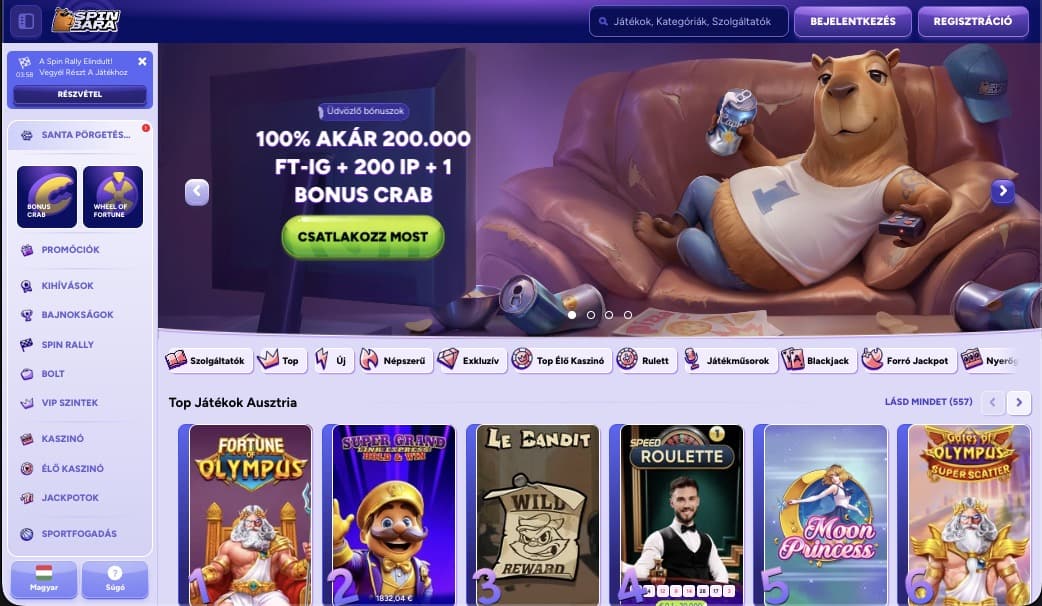Open the Bonus Crab game tile
The width and height of the screenshot is (1042, 606).
click(x=47, y=197)
